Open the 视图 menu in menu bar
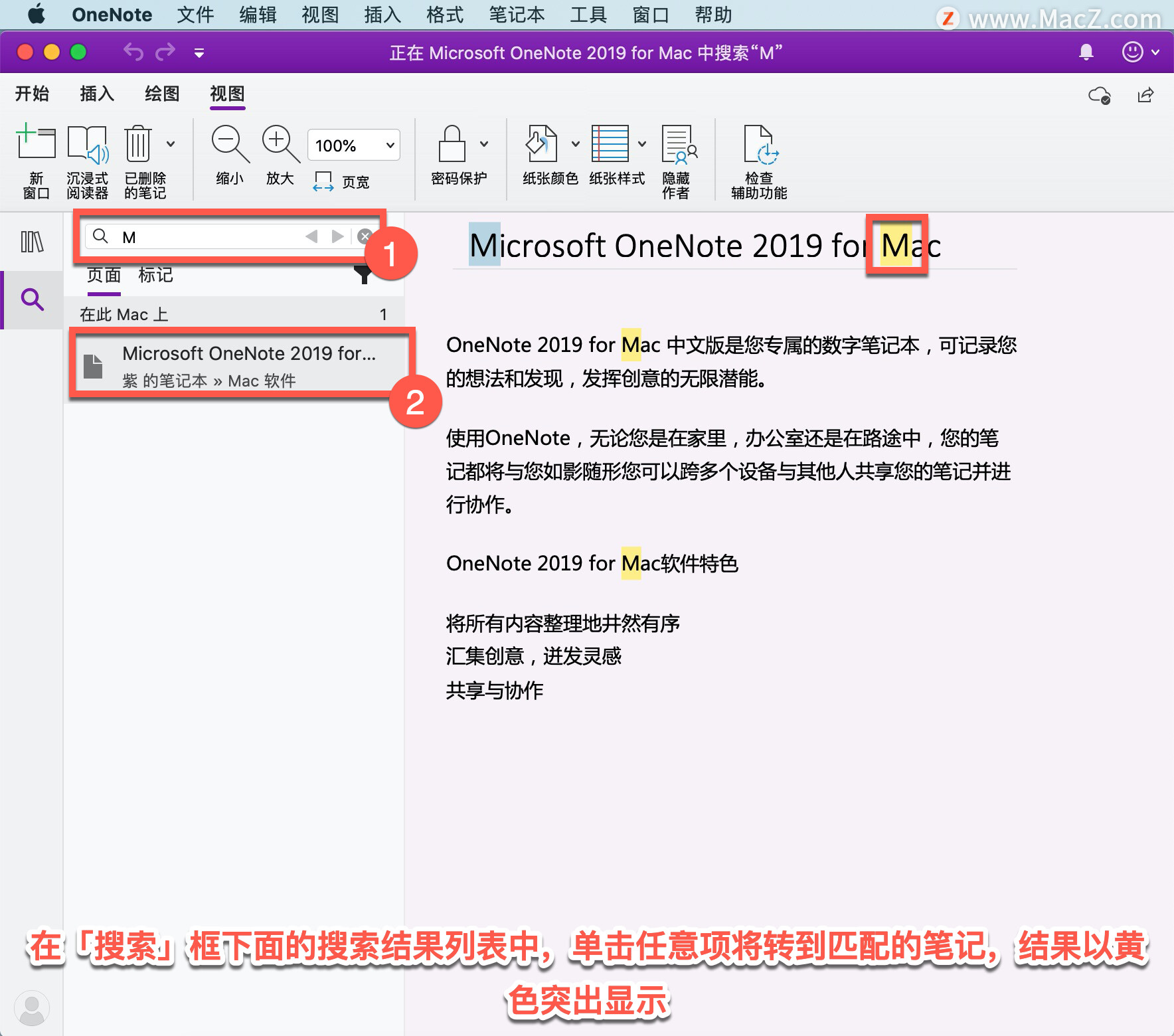Viewport: 1174px width, 1036px height. [321, 15]
